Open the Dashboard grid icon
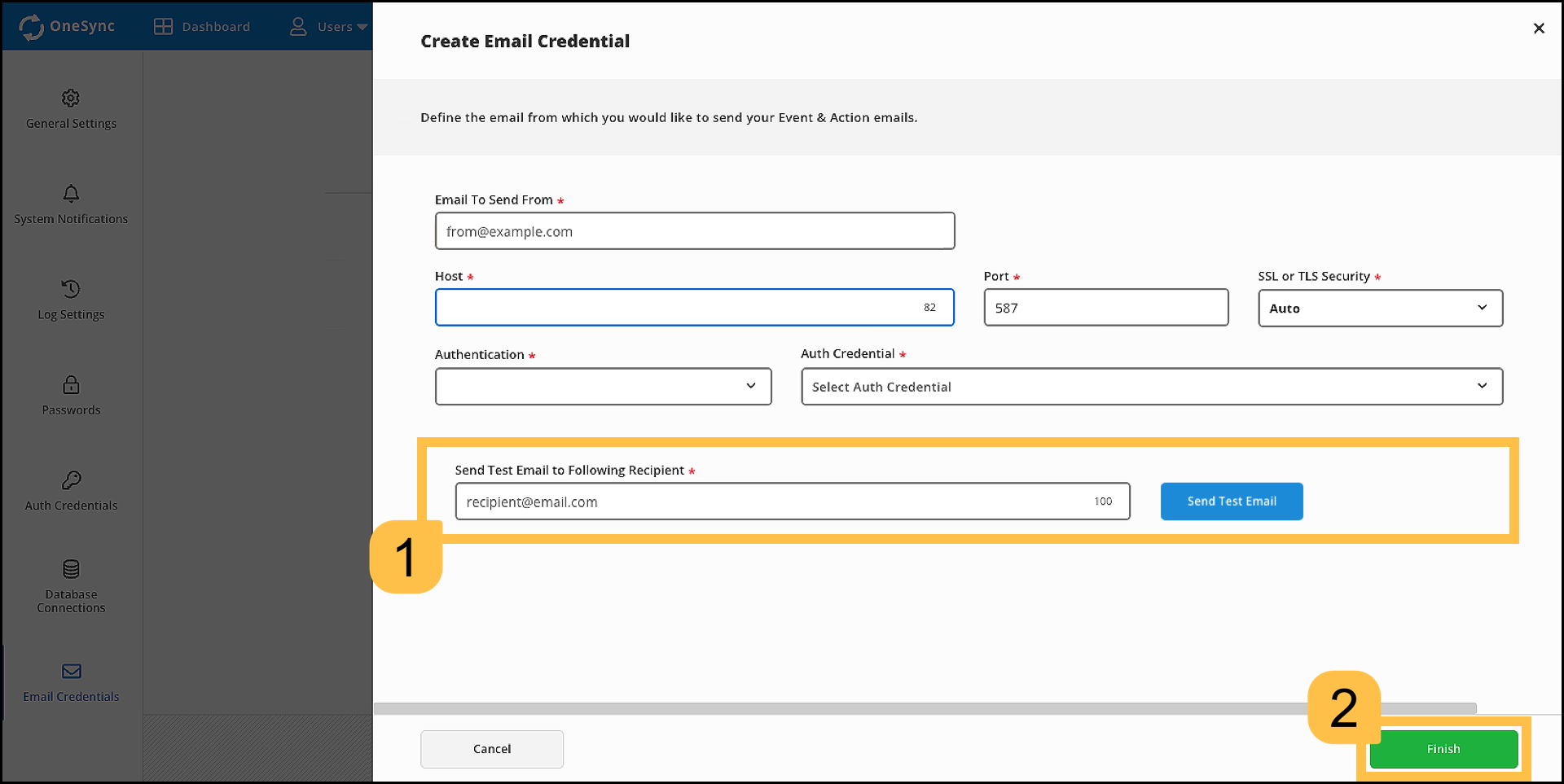 coord(163,26)
